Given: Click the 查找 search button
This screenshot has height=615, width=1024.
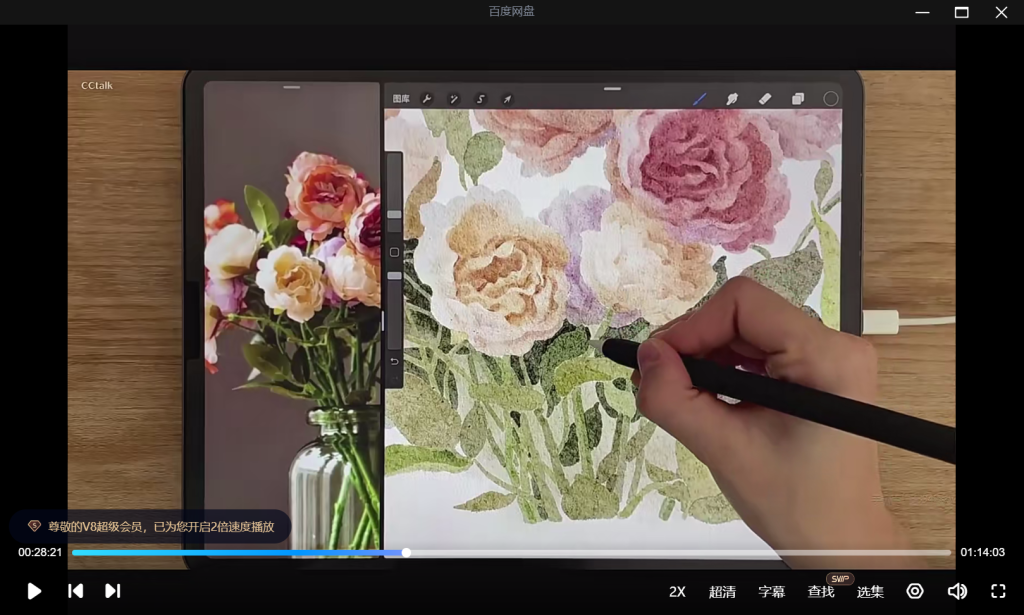Looking at the screenshot, I should click(x=821, y=592).
